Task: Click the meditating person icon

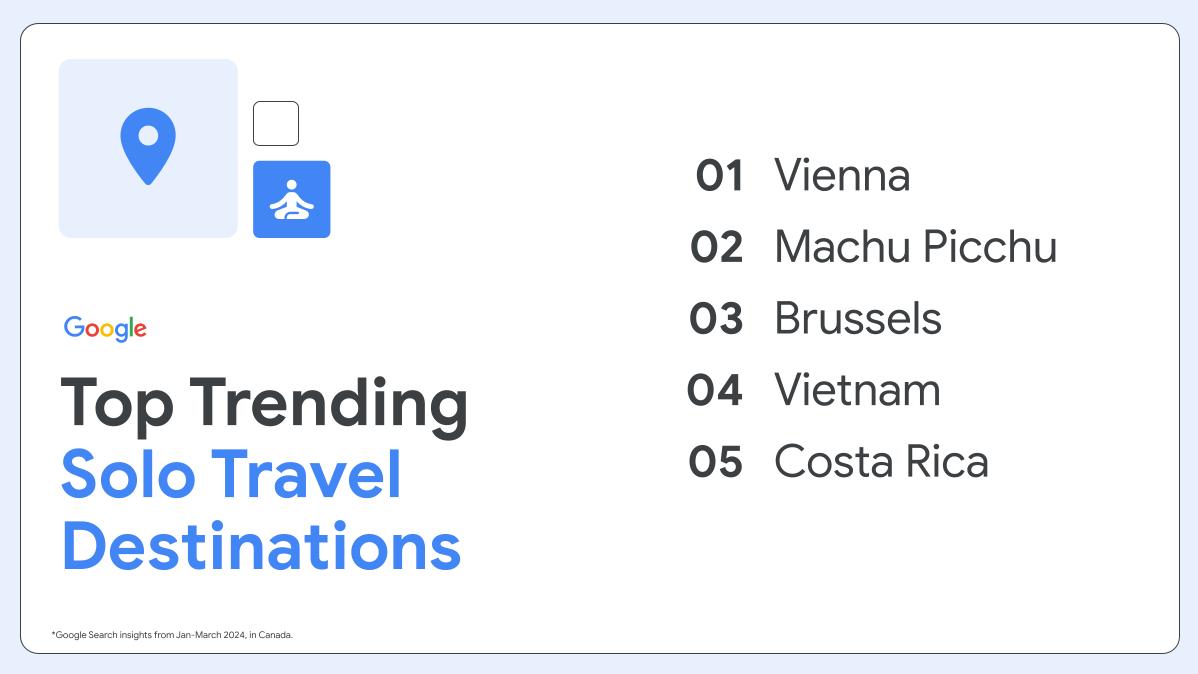Action: [x=291, y=199]
